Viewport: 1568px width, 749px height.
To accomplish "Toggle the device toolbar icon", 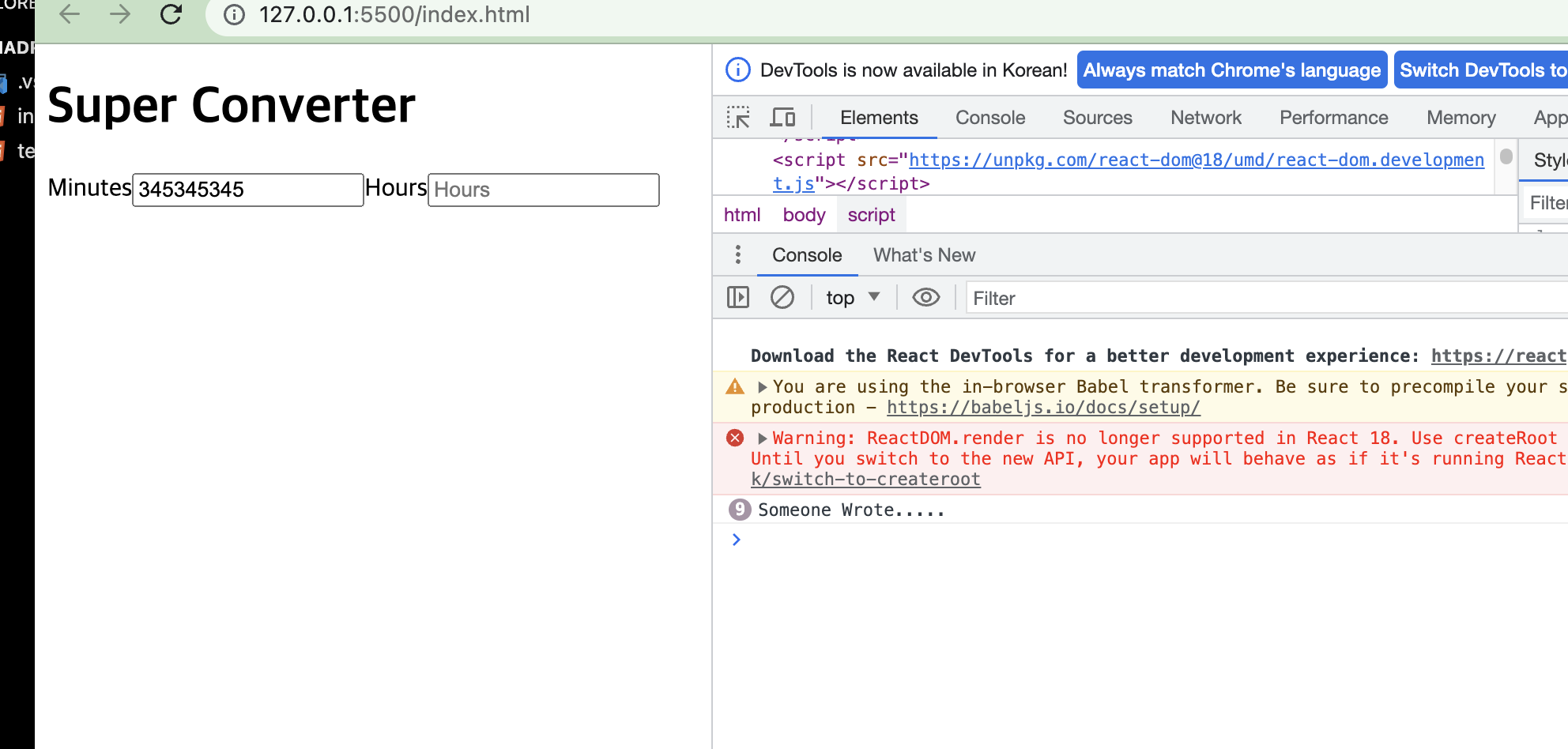I will pyautogui.click(x=782, y=118).
